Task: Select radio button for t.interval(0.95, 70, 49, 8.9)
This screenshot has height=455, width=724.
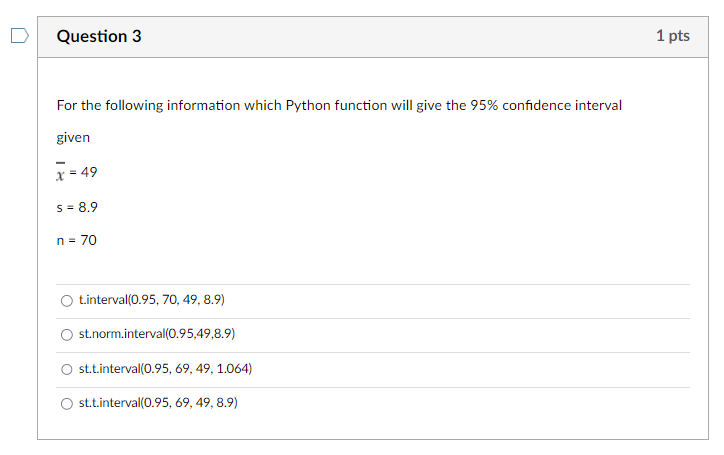Action: click(x=67, y=299)
